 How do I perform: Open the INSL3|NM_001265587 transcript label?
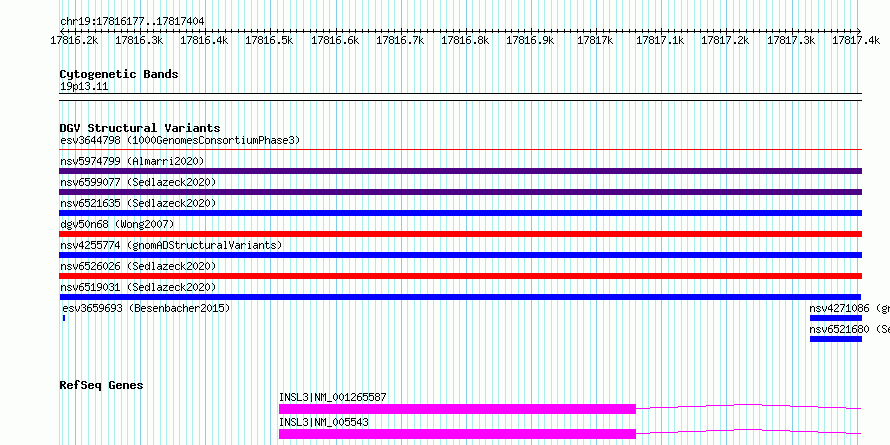pyautogui.click(x=333, y=397)
